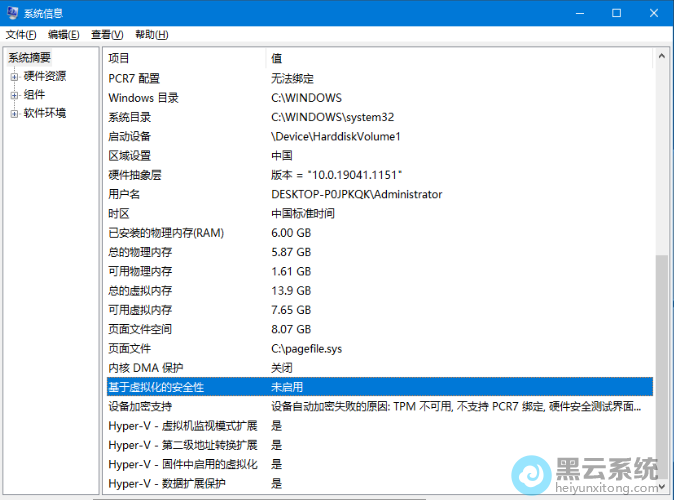Select 系统摘要 in the tree
Image resolution: width=674 pixels, height=500 pixels.
tap(30, 58)
